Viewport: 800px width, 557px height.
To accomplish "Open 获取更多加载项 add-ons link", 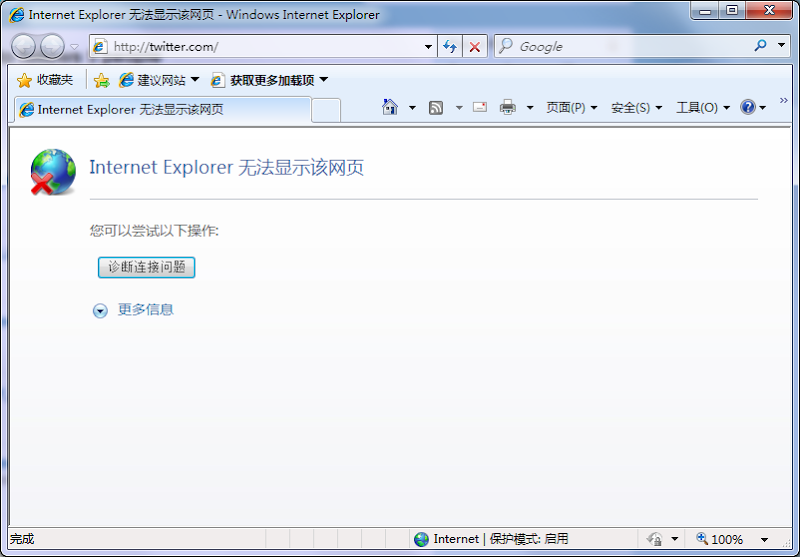I will 269,80.
